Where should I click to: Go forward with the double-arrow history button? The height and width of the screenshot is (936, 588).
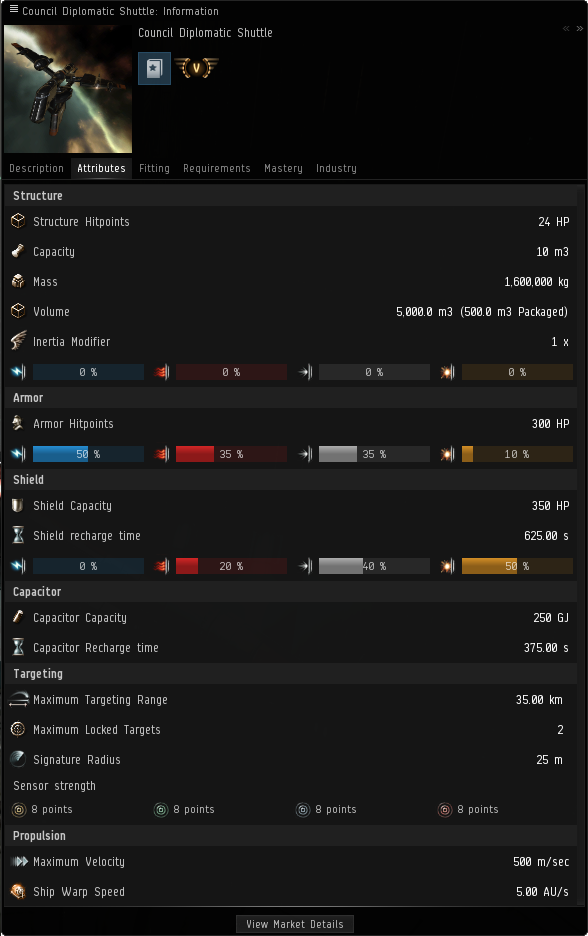coord(579,29)
